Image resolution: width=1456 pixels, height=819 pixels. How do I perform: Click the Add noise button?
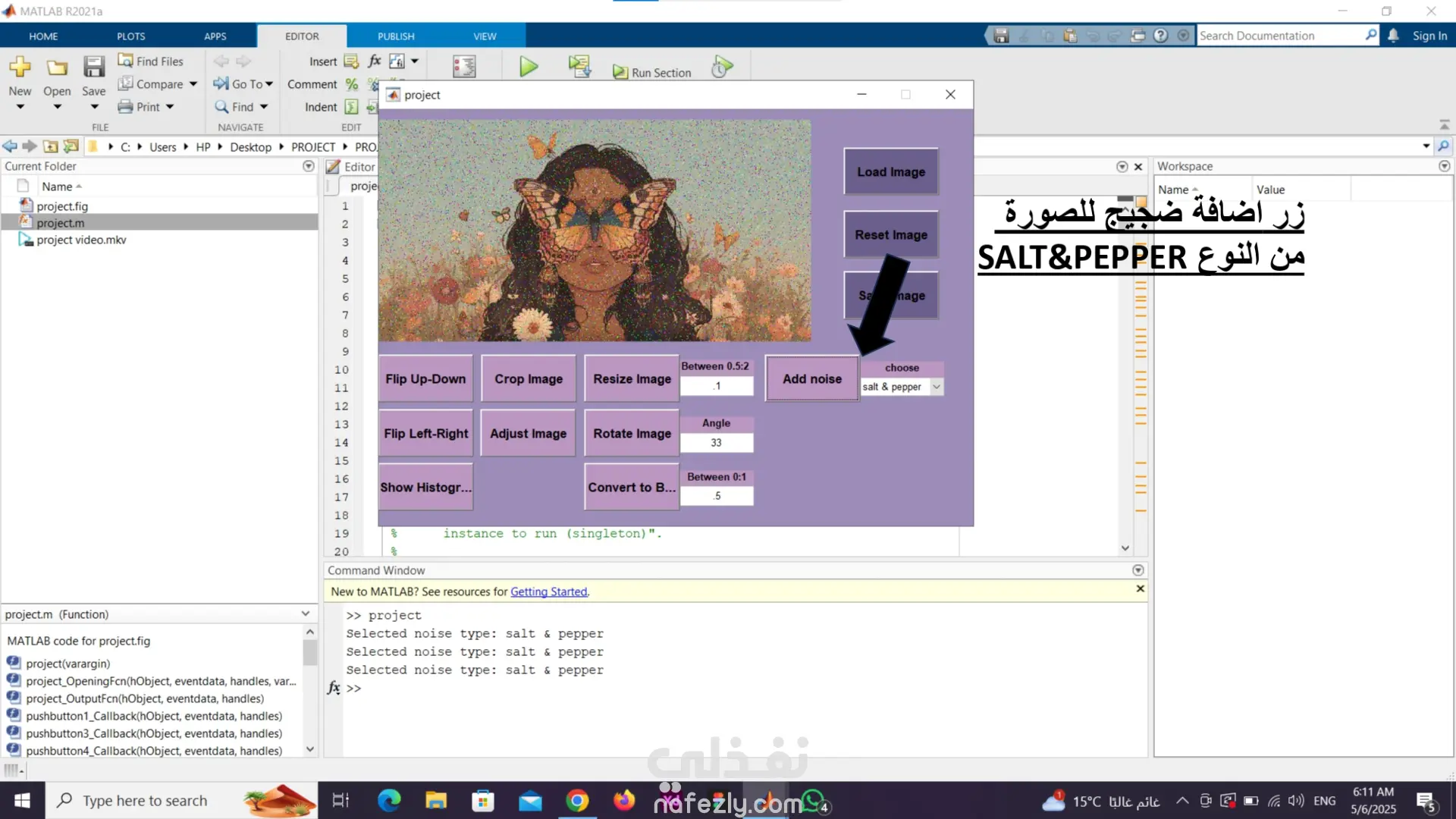pyautogui.click(x=812, y=379)
